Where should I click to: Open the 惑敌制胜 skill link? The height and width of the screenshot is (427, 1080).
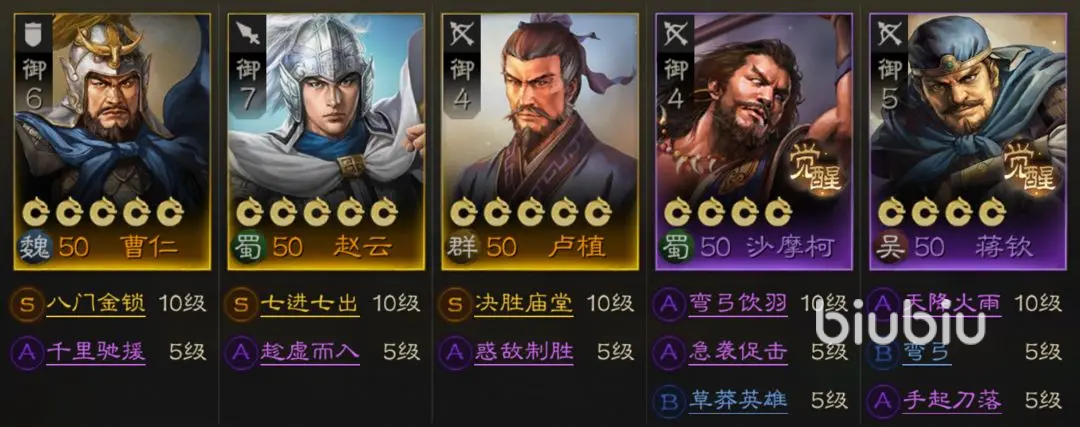pyautogui.click(x=523, y=353)
